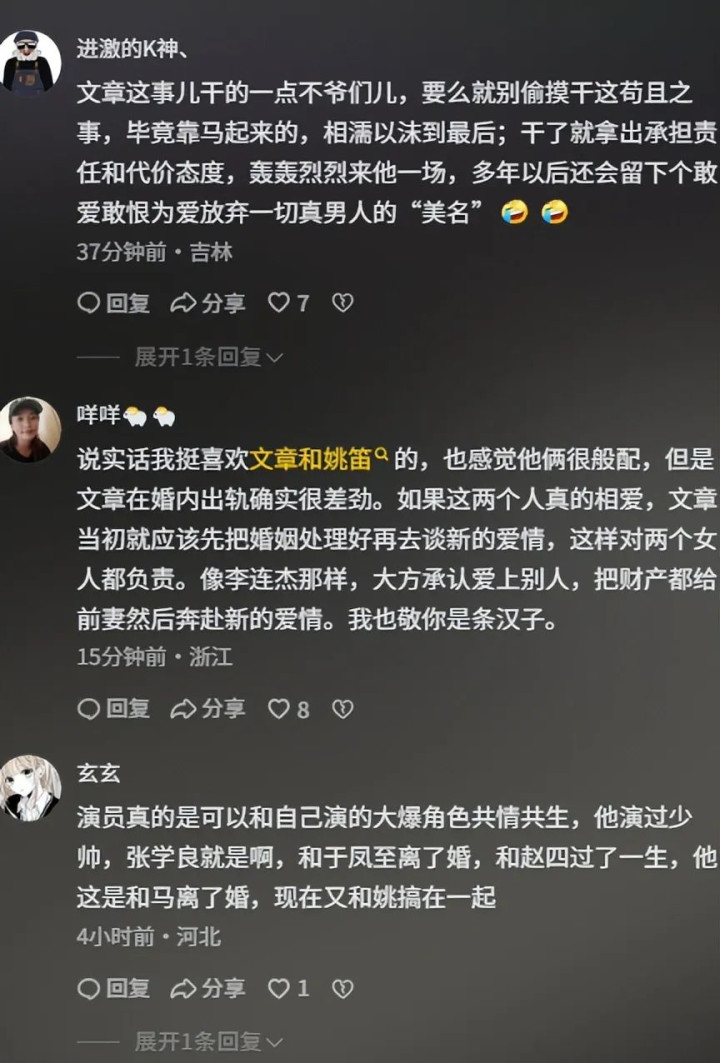Screen dimensions: 720x1063
Task: Open 进激的K神's profile avatar
Action: [30, 62]
